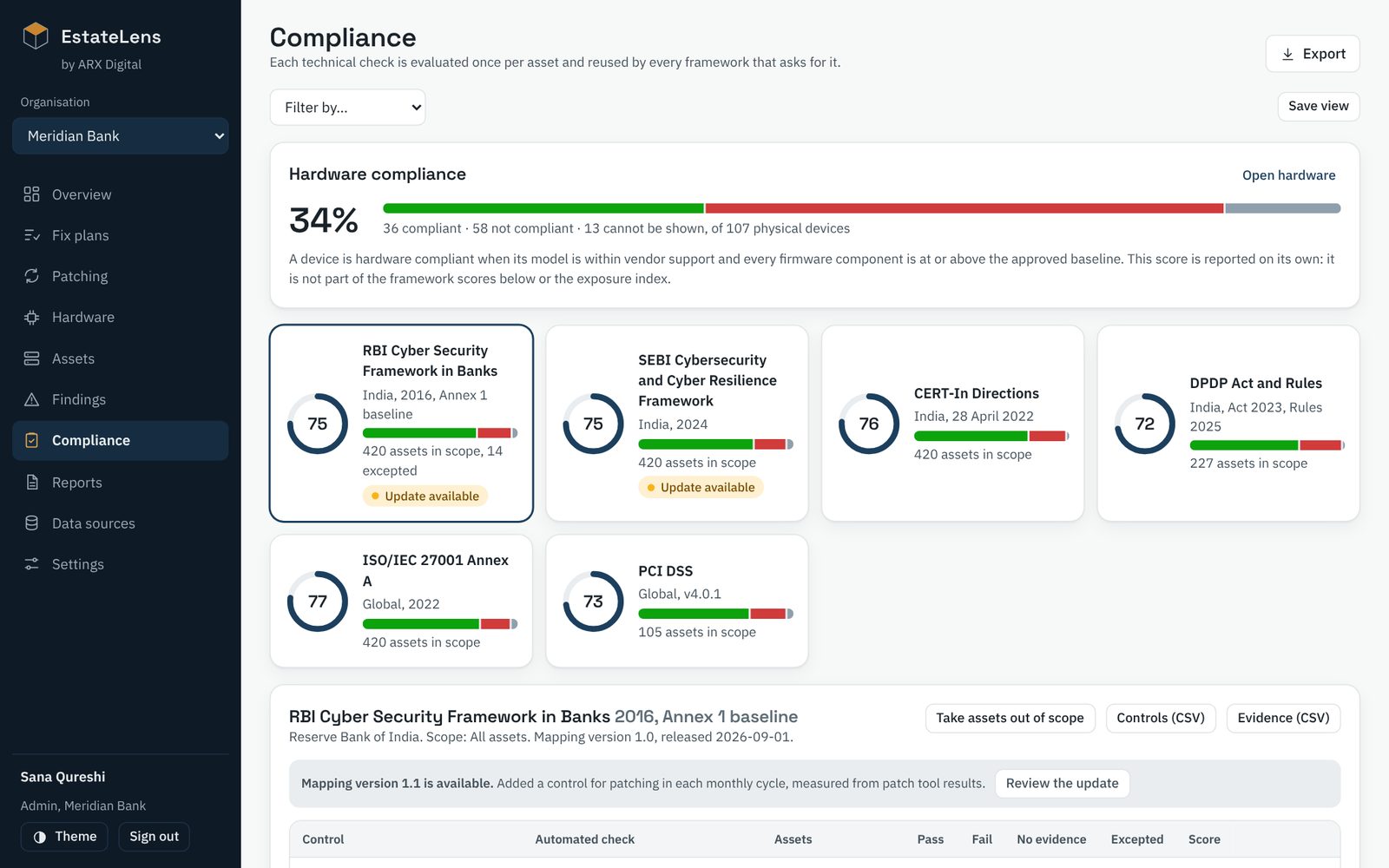Open Findings in the sidebar
The width and height of the screenshot is (1389, 868).
tap(121, 399)
